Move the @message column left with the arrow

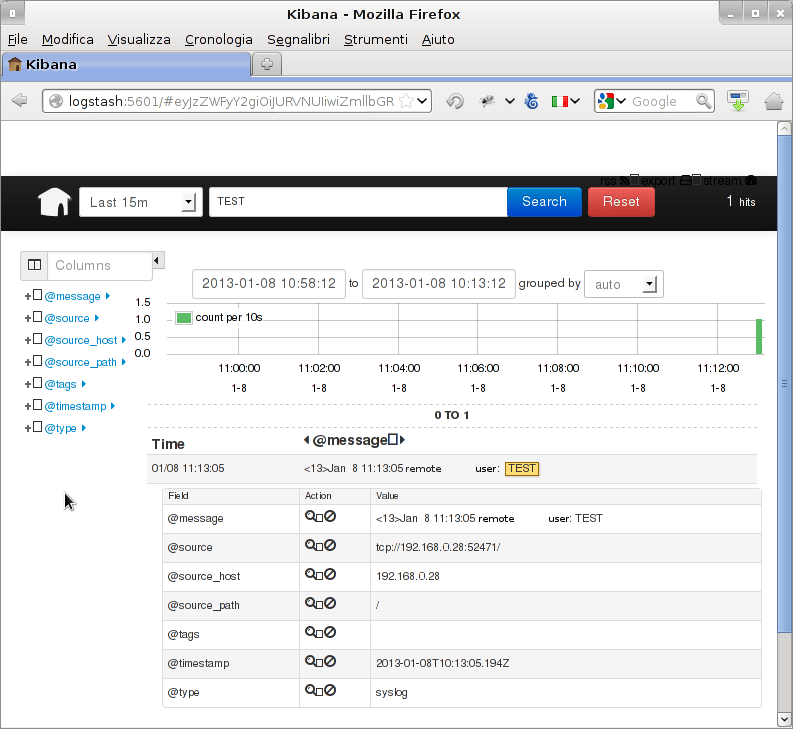pyautogui.click(x=306, y=440)
